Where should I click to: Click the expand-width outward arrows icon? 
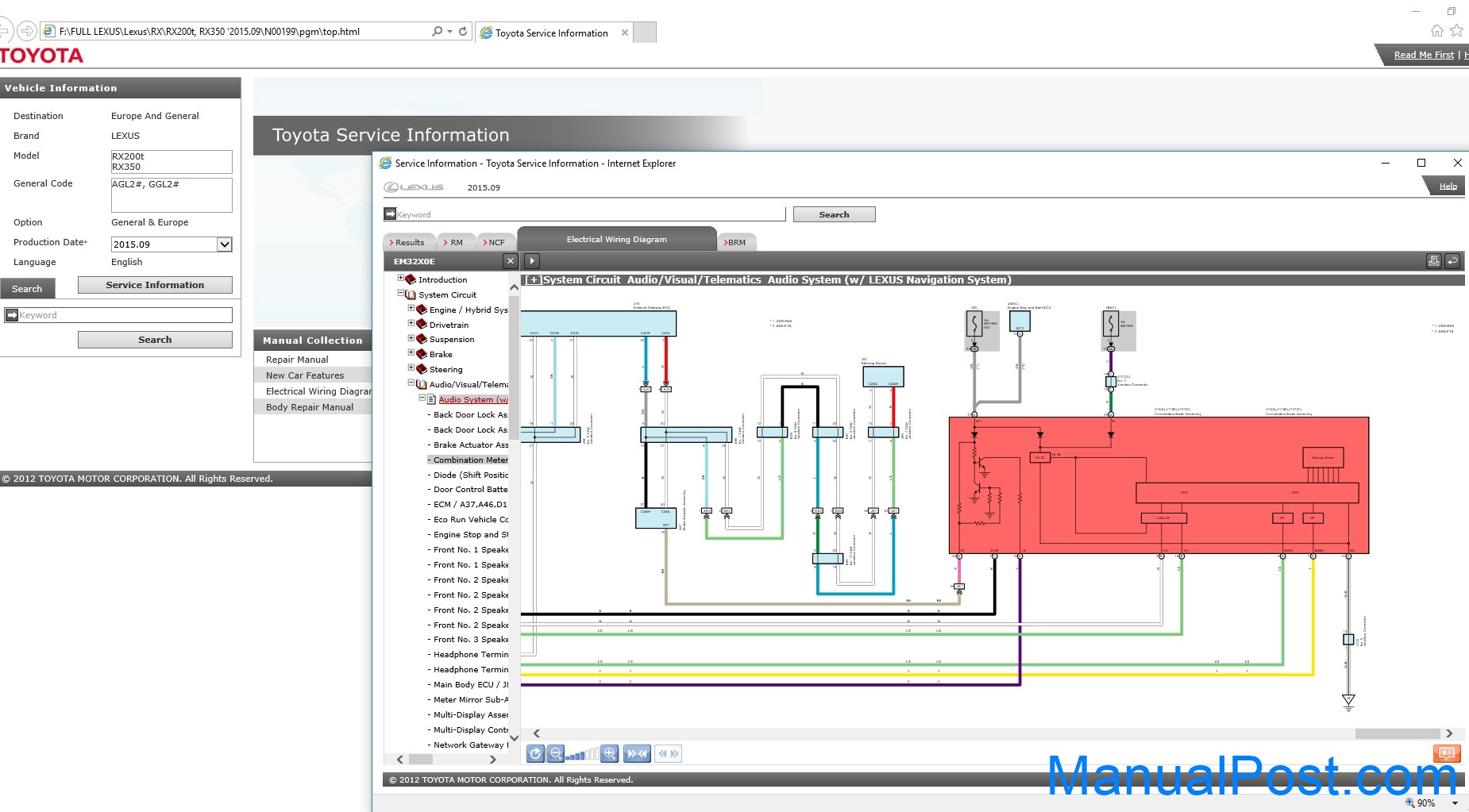[x=669, y=754]
